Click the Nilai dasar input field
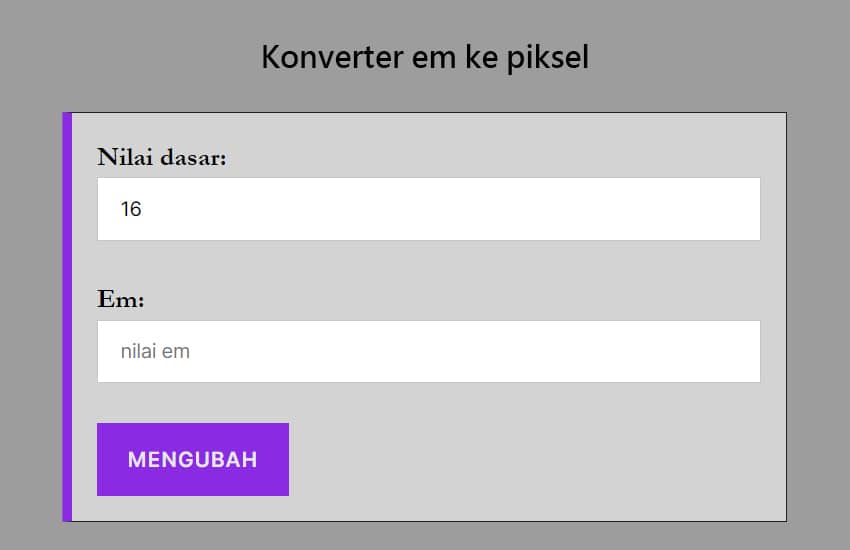Screen dimensions: 850x550 (x=428, y=209)
